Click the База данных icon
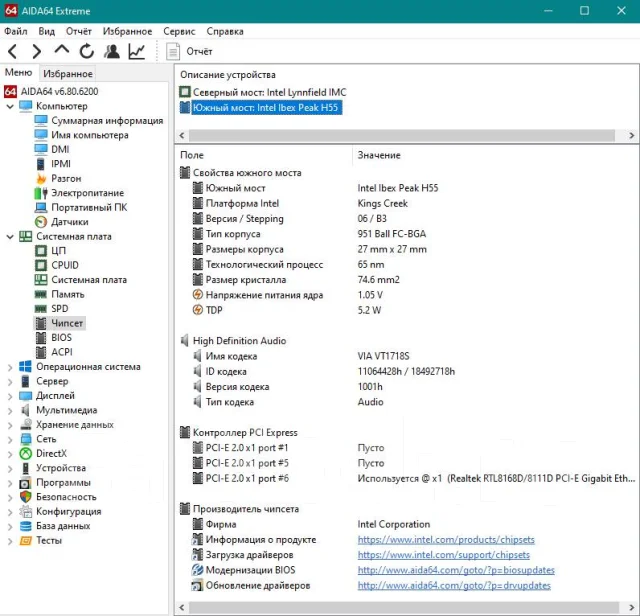Viewport: 640px width, 616px height. [26, 526]
